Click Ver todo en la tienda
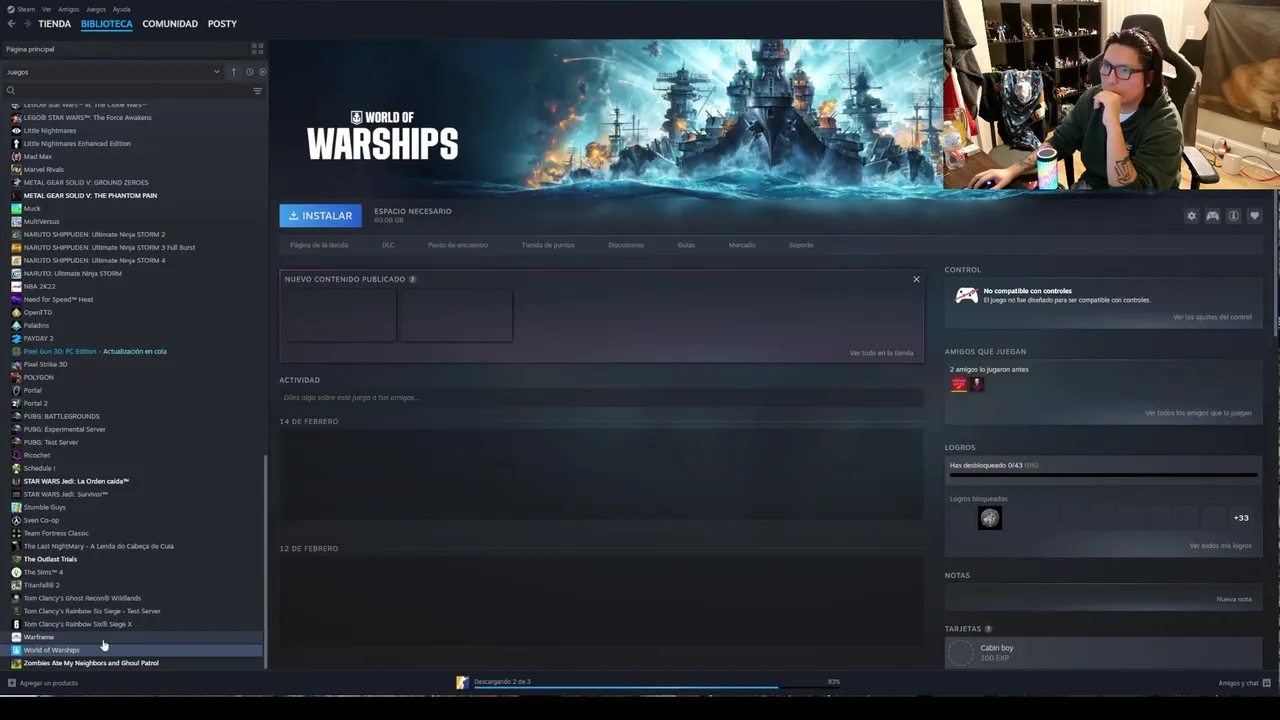The height and width of the screenshot is (720, 1280). point(881,353)
